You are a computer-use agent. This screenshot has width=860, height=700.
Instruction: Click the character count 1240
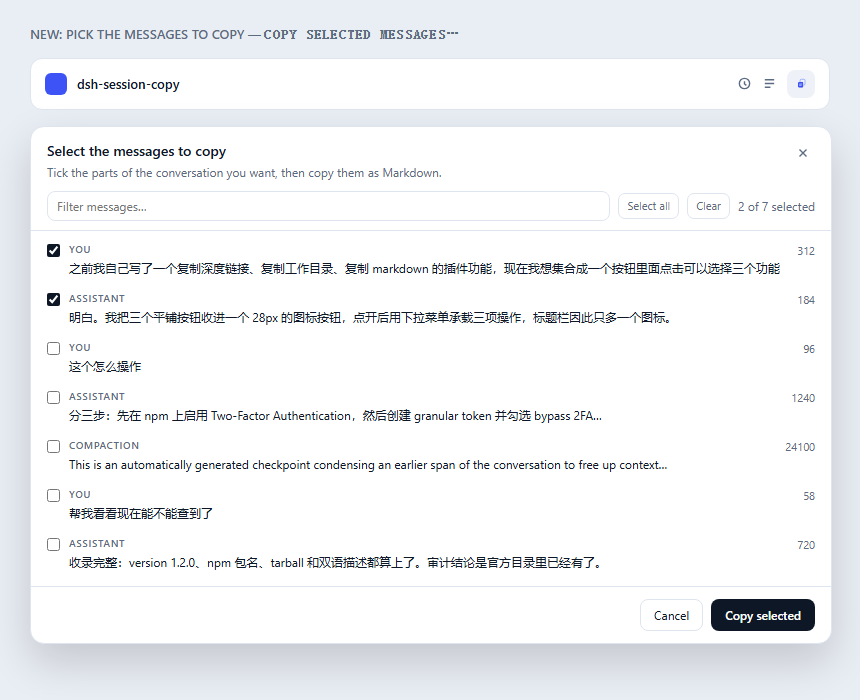point(803,398)
